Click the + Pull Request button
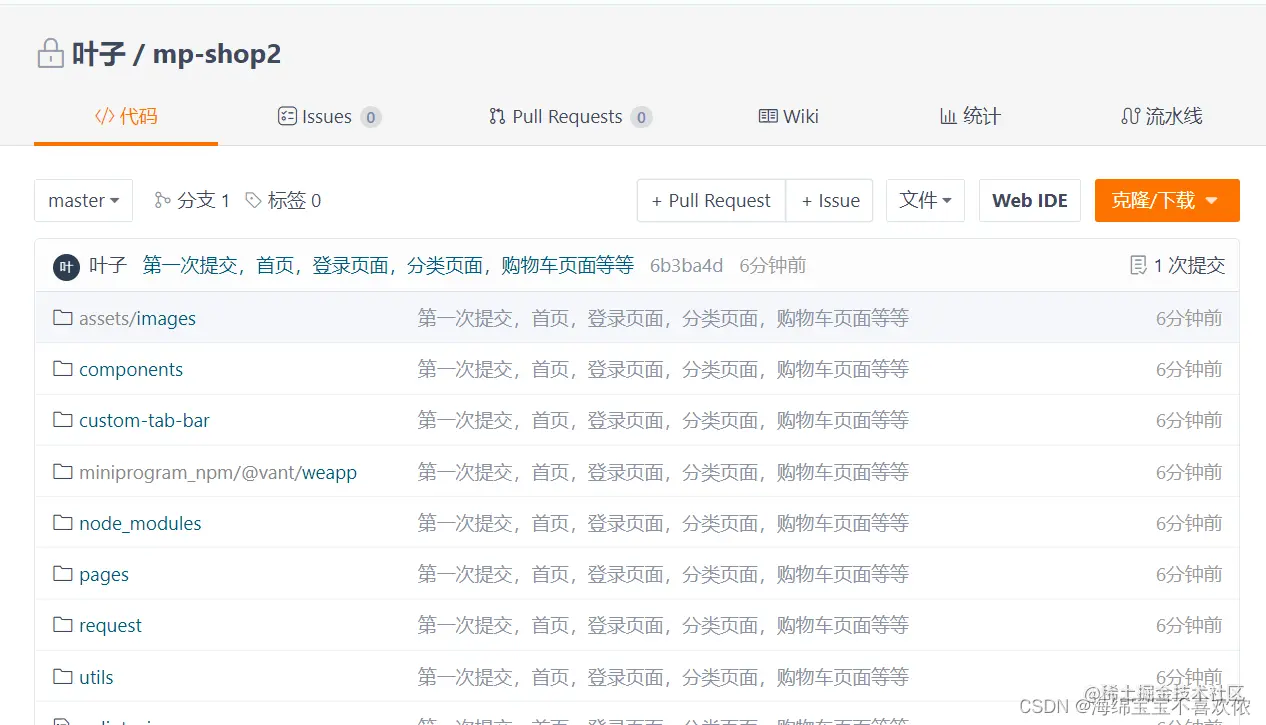 711,200
